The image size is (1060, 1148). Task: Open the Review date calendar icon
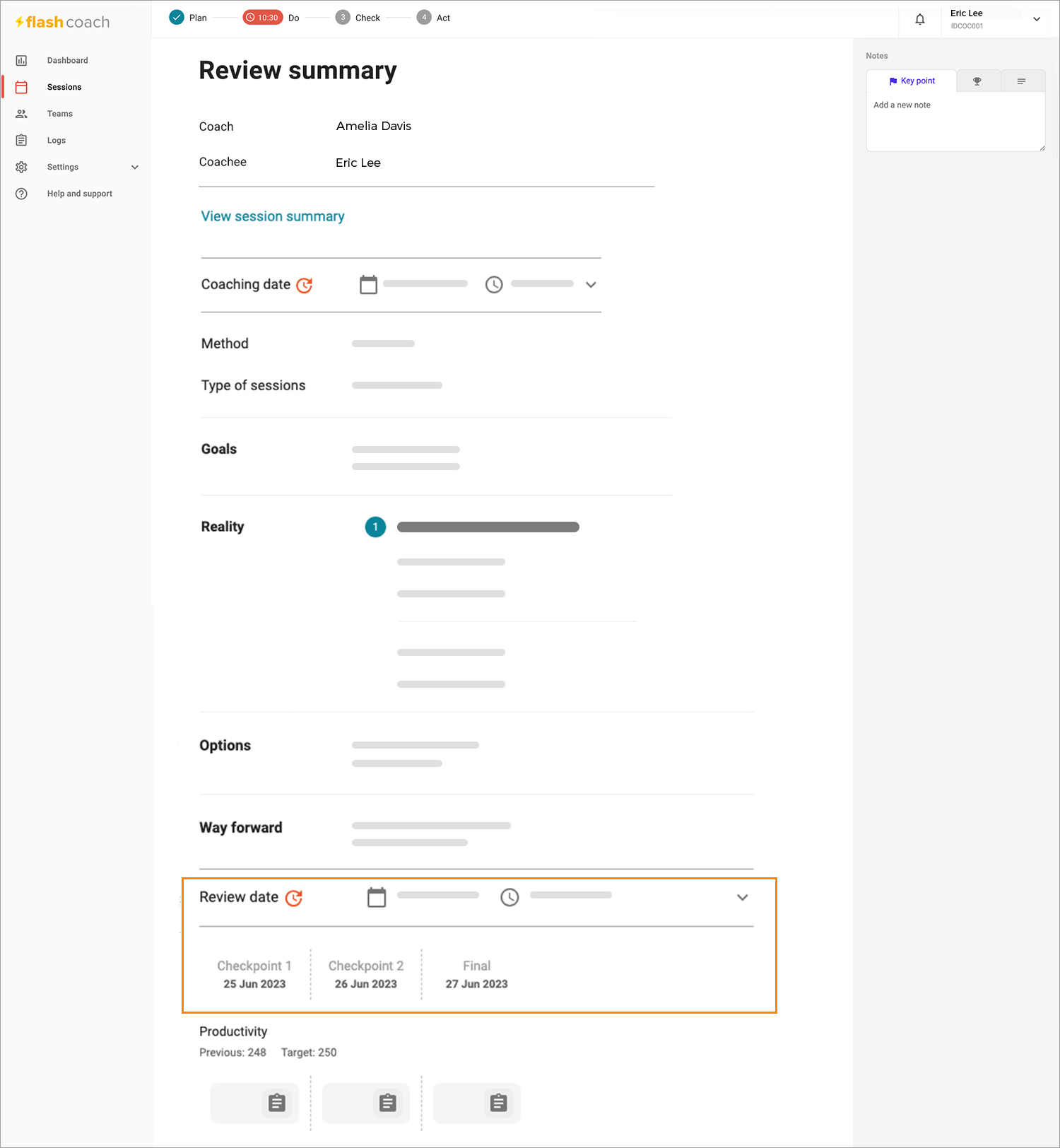coord(377,898)
